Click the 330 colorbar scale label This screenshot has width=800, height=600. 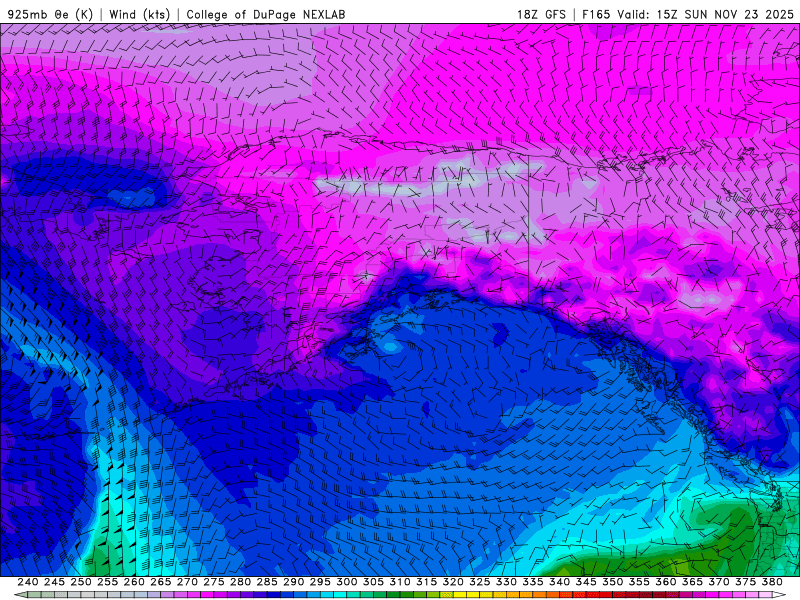[506, 582]
